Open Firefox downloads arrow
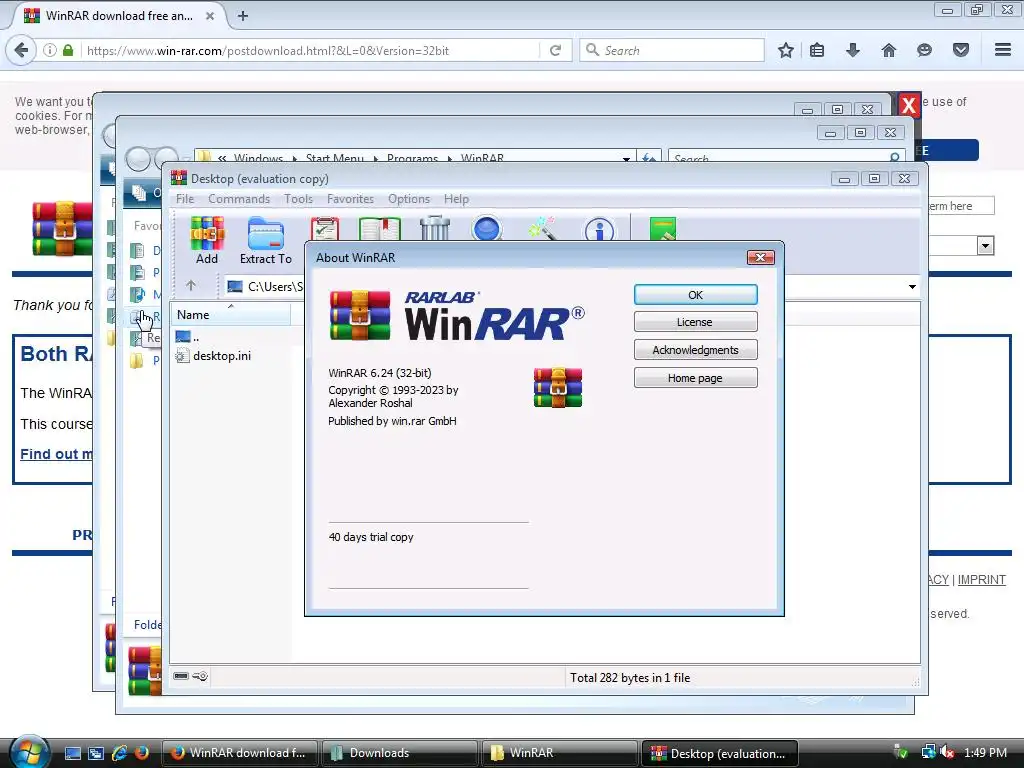 853,50
